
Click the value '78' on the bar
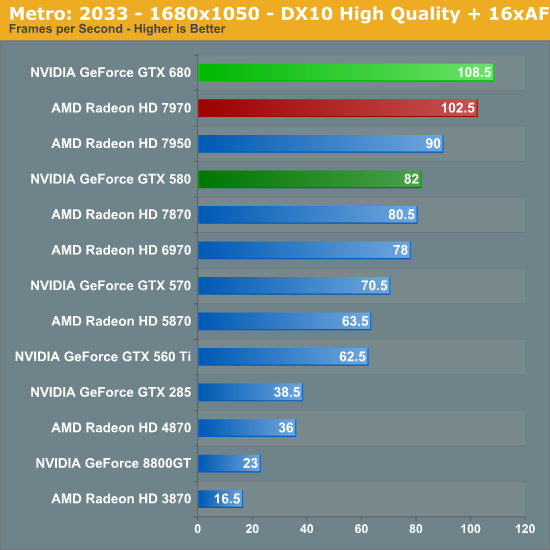pyautogui.click(x=401, y=250)
